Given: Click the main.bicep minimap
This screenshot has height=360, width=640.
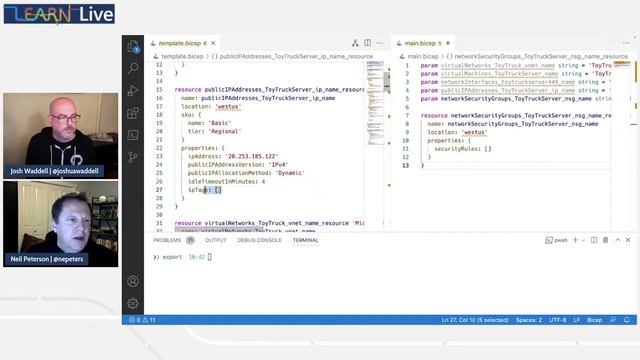Looking at the screenshot, I should tap(622, 64).
